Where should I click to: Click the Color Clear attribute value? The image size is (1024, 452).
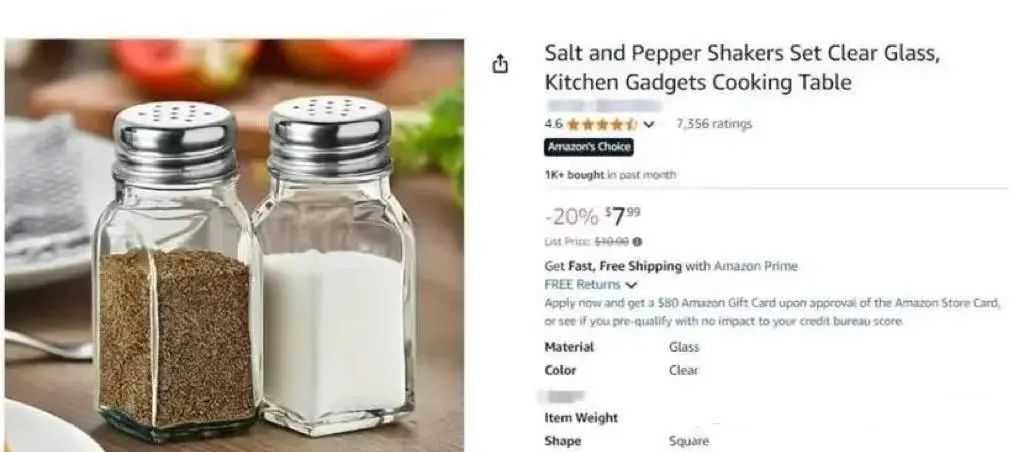[683, 370]
